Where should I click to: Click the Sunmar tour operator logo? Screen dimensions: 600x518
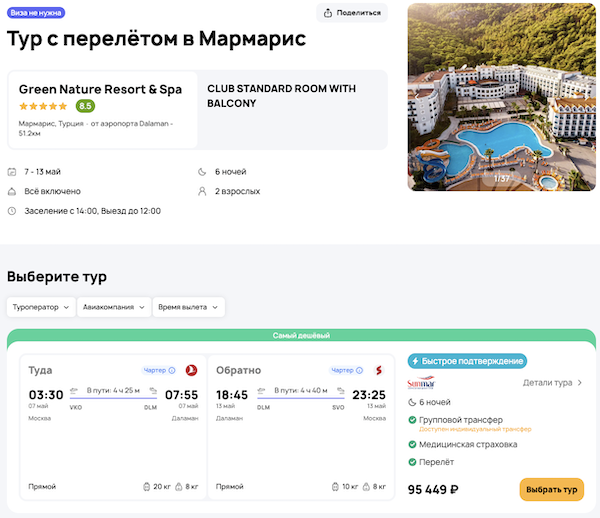coord(421,383)
